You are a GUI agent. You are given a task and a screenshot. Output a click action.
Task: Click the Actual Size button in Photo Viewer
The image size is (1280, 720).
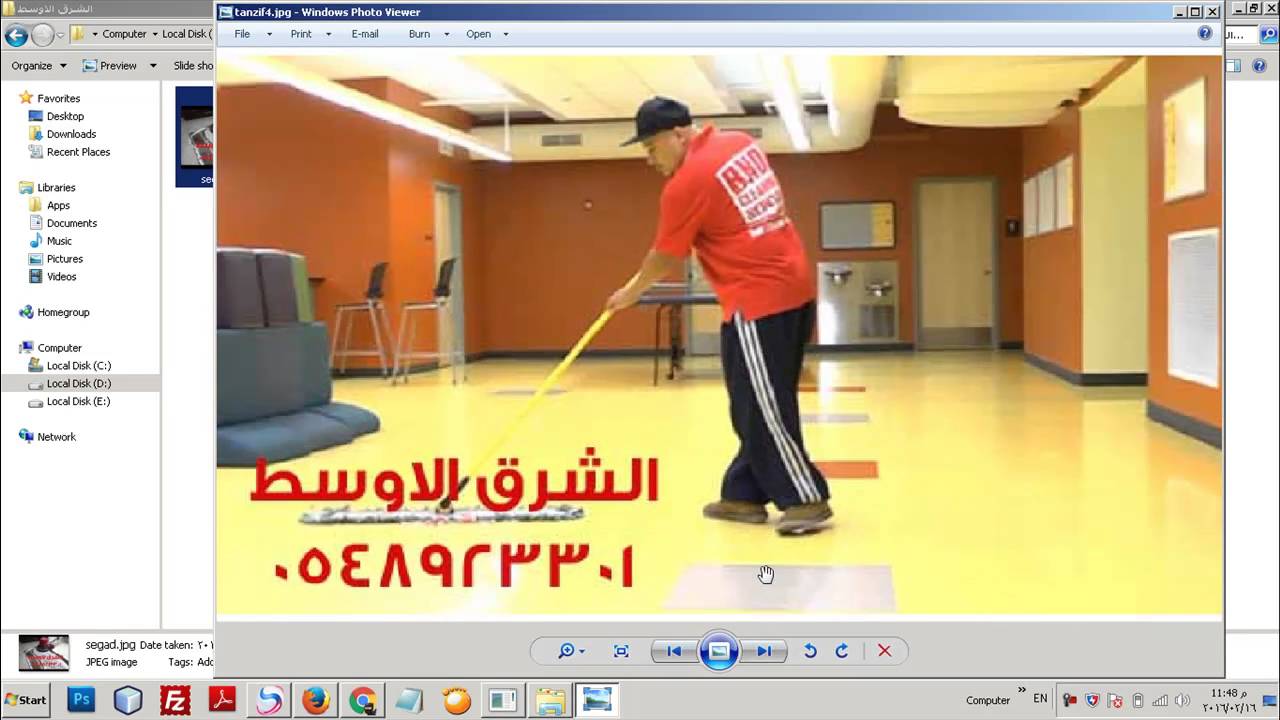(621, 651)
